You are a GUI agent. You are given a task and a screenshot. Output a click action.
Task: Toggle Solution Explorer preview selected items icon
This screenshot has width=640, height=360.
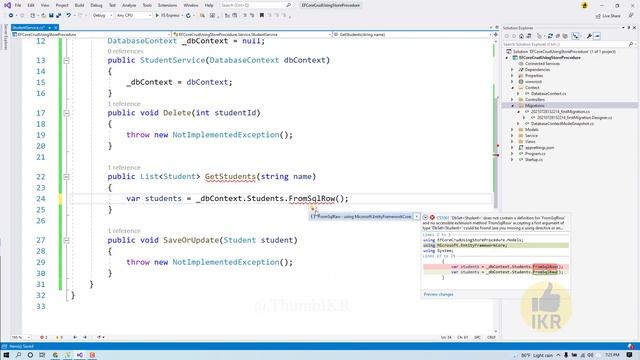597,36
